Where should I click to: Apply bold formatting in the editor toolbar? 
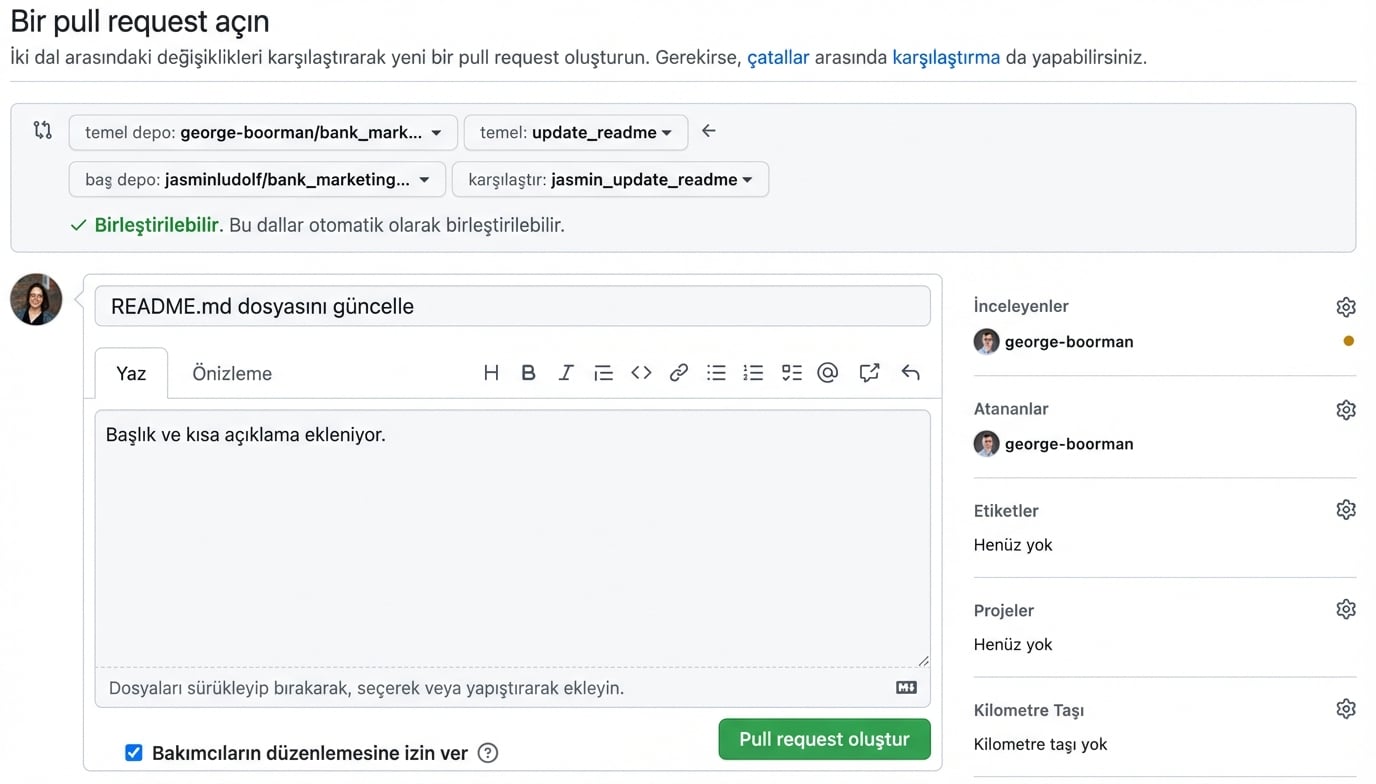[x=528, y=372]
